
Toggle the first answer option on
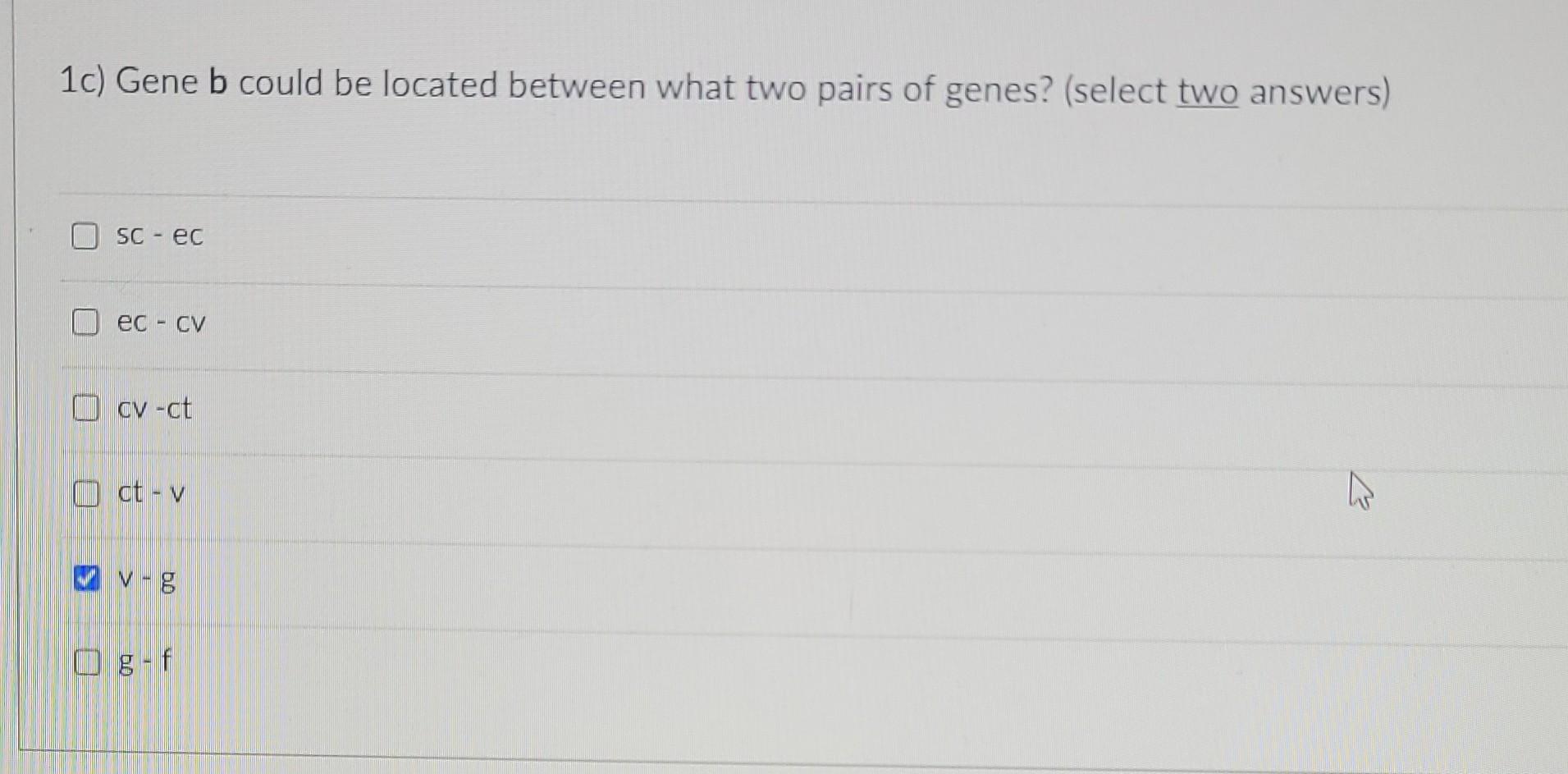pos(85,236)
